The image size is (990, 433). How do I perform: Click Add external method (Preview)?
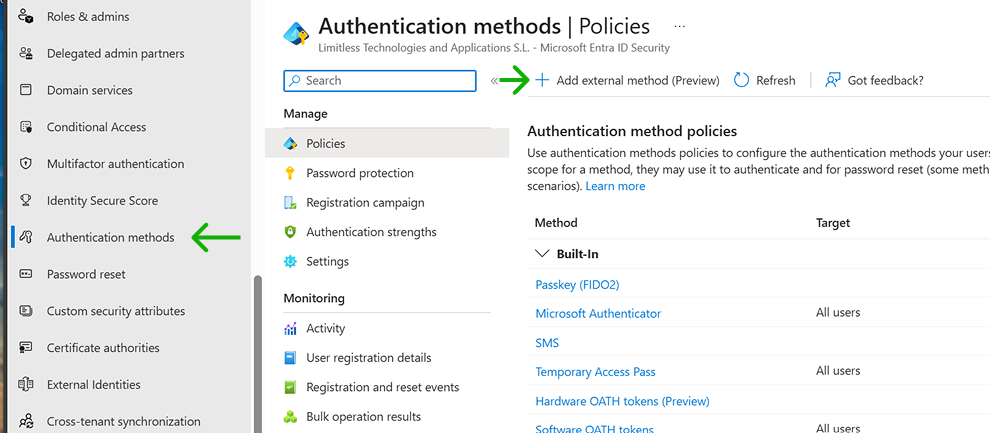point(627,81)
